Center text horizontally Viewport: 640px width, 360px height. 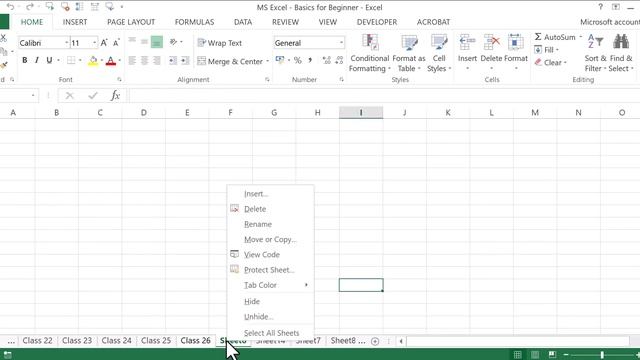[x=144, y=61]
